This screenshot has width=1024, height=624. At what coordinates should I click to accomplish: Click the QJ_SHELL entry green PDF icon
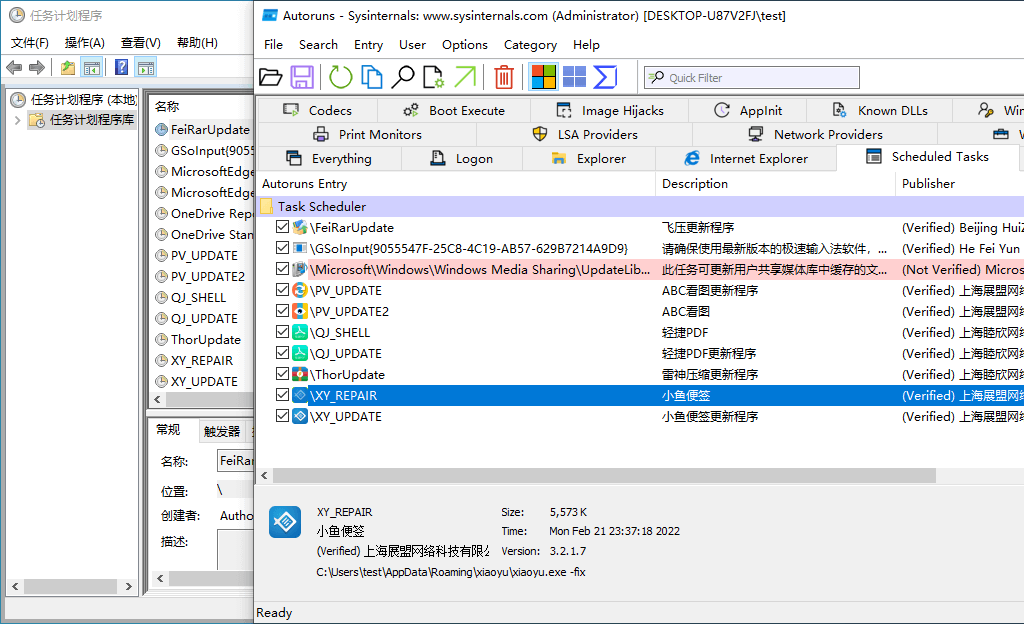(300, 332)
